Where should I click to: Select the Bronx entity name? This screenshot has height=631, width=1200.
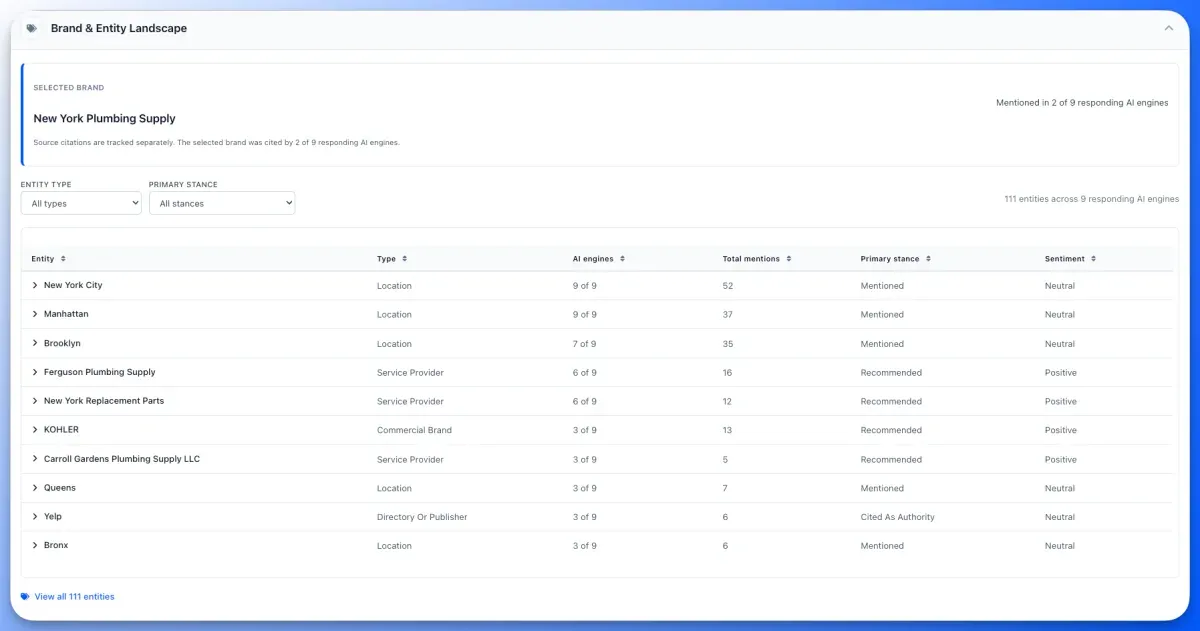coord(56,546)
